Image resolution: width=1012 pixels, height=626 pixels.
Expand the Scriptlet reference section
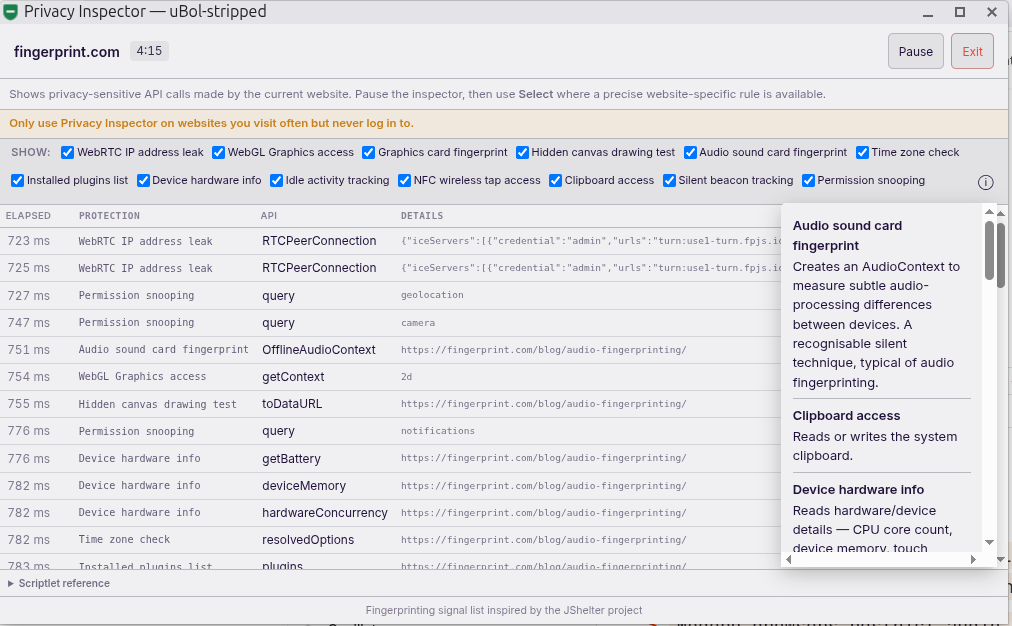(x=59, y=583)
